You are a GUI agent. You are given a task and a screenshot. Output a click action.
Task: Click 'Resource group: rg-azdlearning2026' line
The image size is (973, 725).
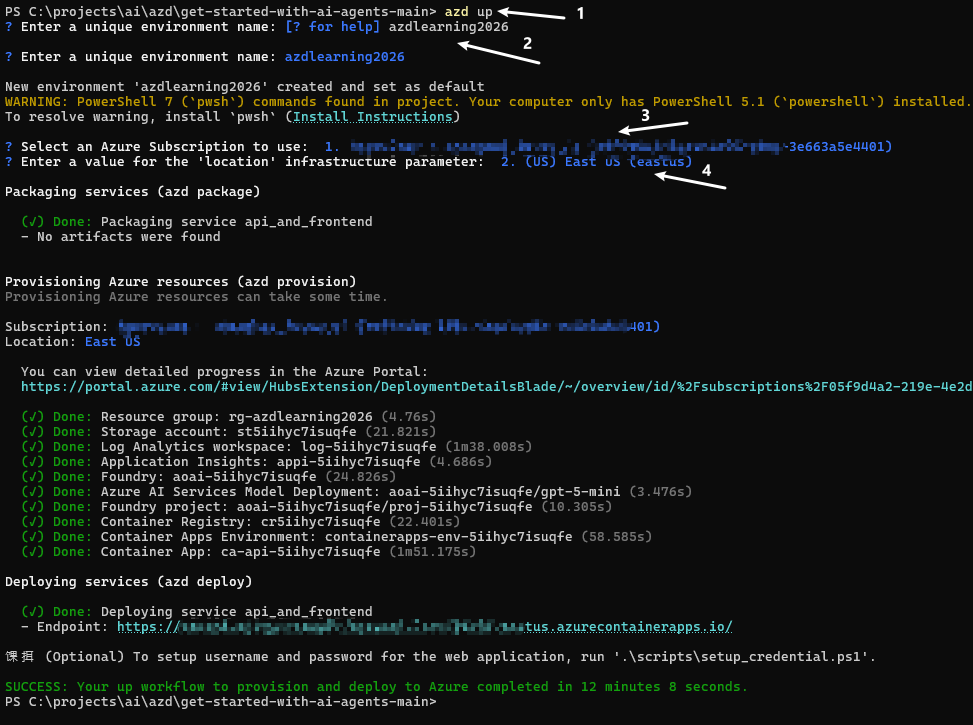tap(228, 417)
